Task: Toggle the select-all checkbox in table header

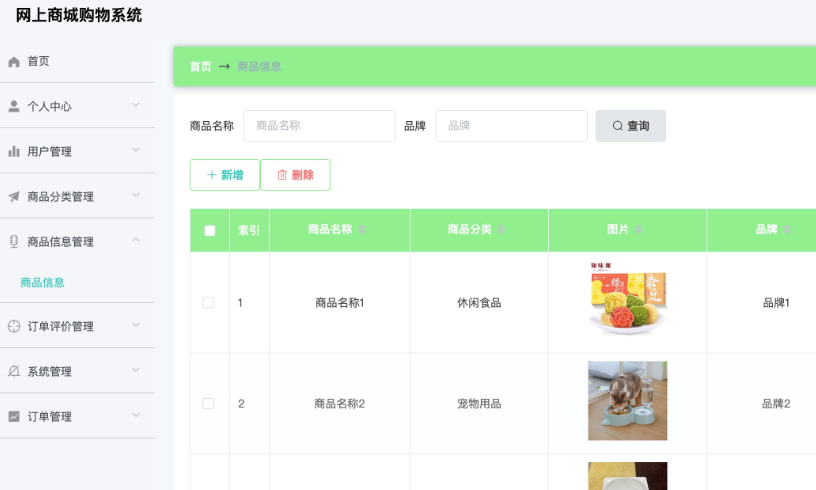Action: click(209, 230)
